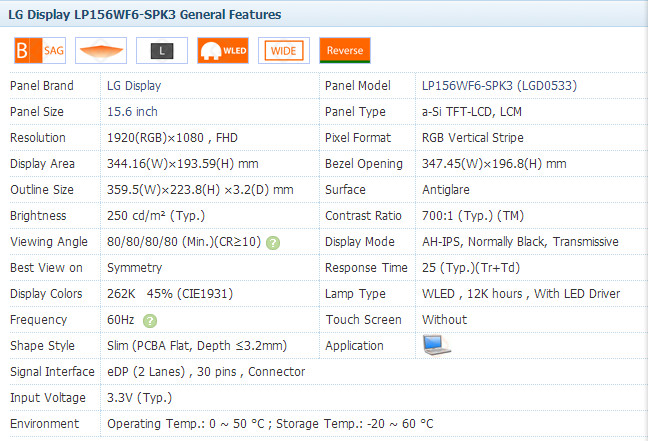The width and height of the screenshot is (648, 441).
Task: Select the 347.45(W)×196.8(H) mm bezel value
Action: click(494, 164)
